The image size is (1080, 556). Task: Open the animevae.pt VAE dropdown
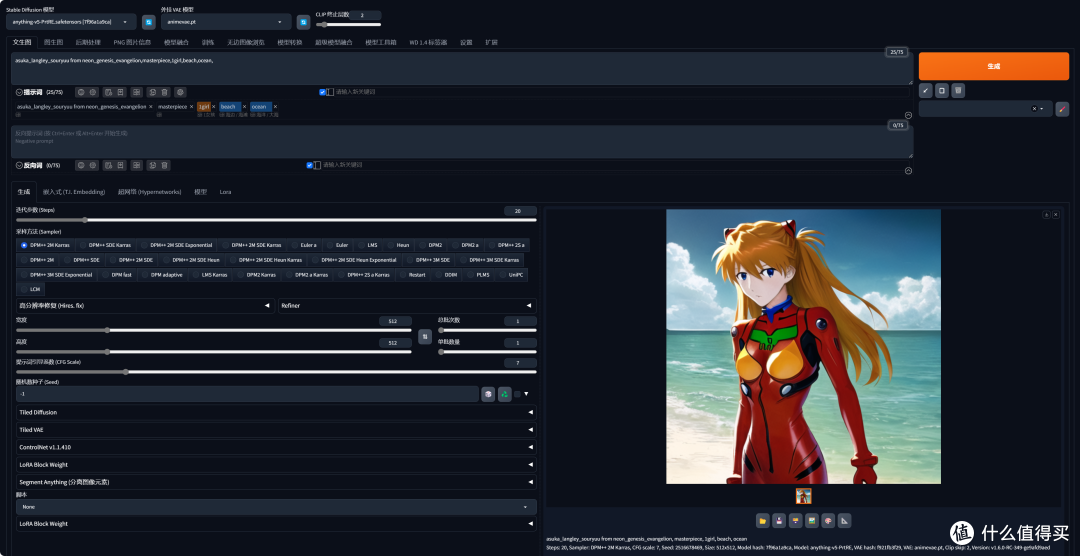pos(226,22)
